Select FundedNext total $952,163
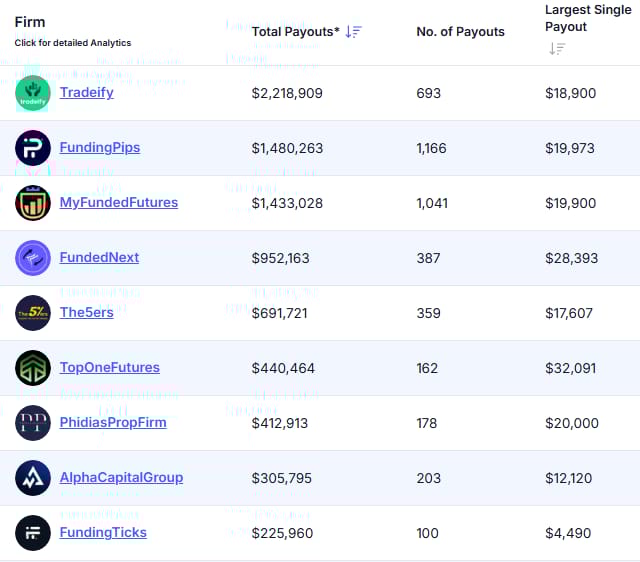This screenshot has height=562, width=640. click(280, 258)
